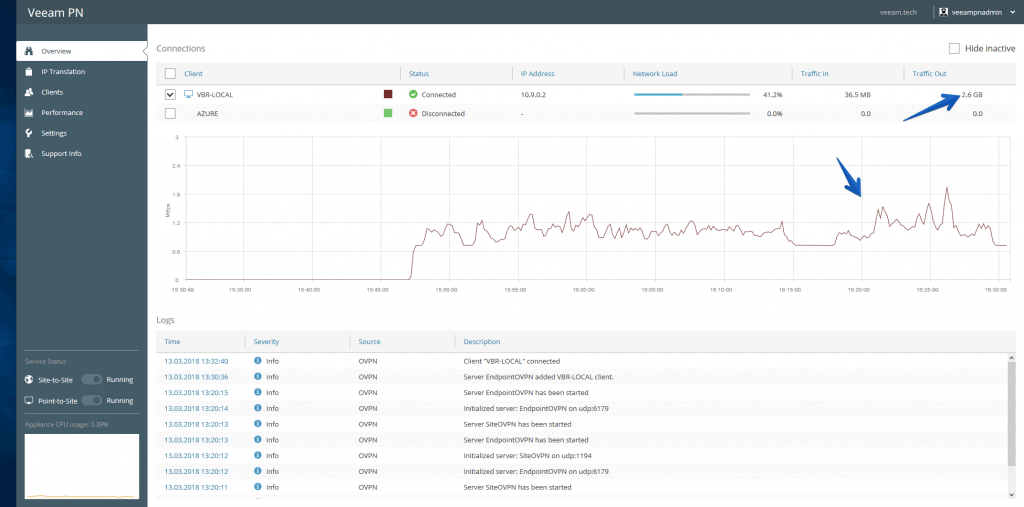Sort logs by Source column
The image size is (1024, 507).
369,342
